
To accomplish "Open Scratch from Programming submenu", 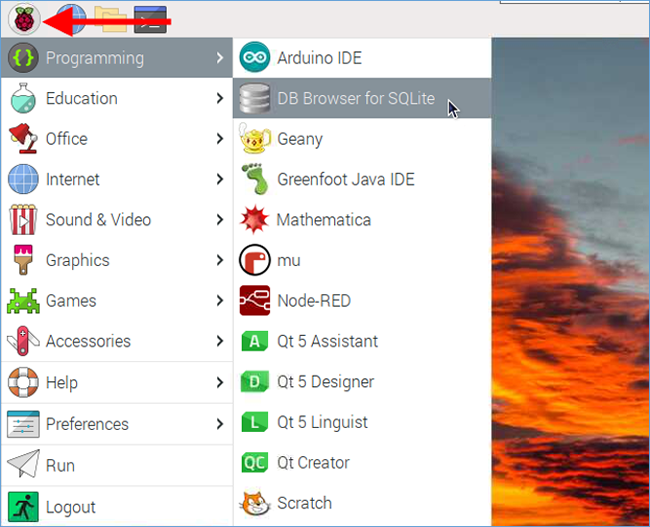I will pyautogui.click(x=362, y=503).
